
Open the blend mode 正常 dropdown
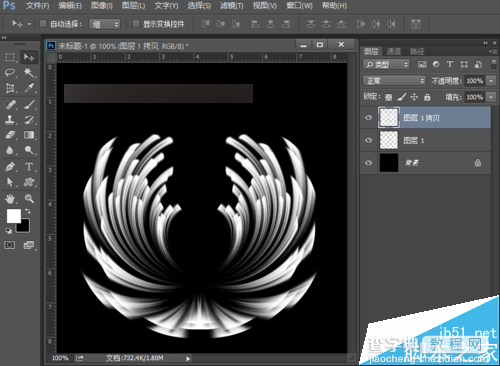point(394,81)
